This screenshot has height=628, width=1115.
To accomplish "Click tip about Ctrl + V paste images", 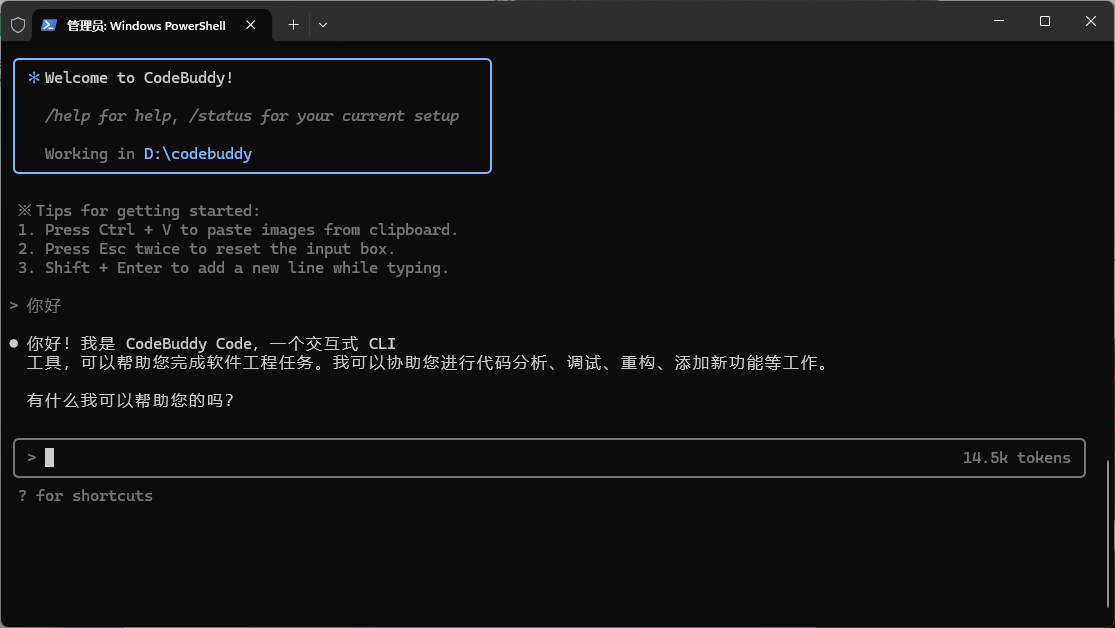I will pos(238,230).
